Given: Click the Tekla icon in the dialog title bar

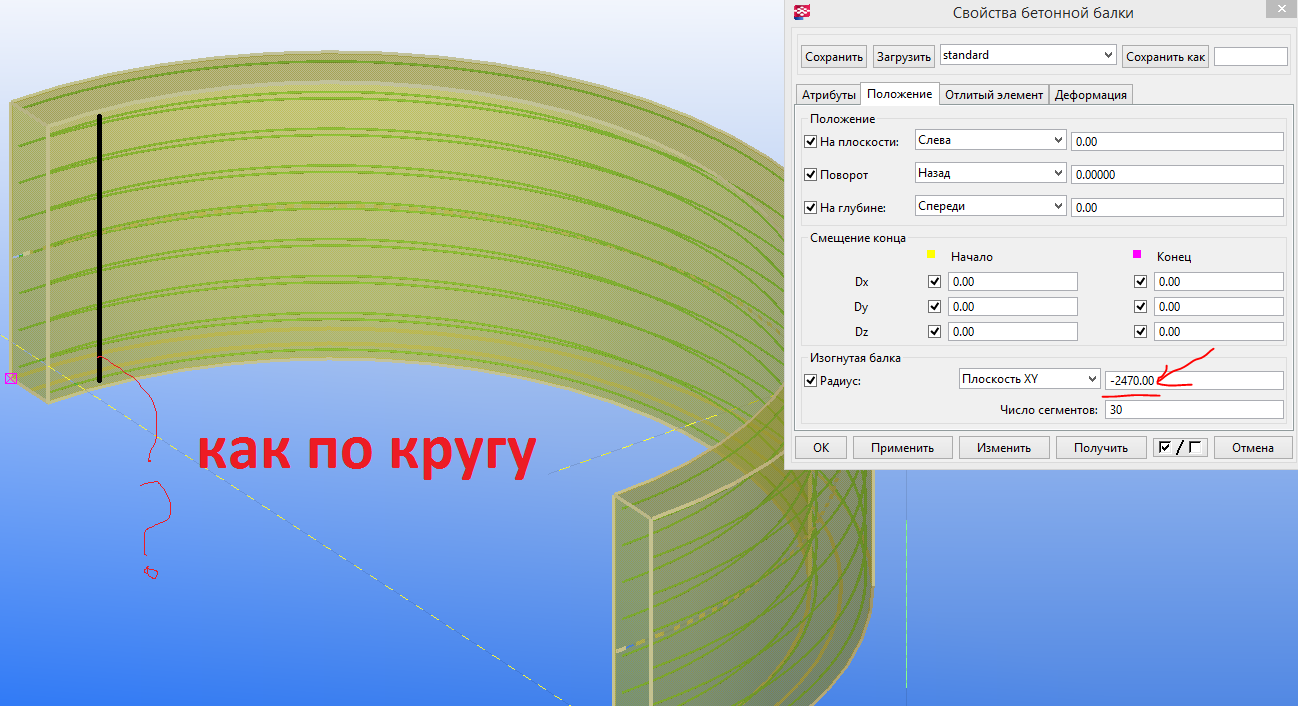Looking at the screenshot, I should tap(801, 12).
